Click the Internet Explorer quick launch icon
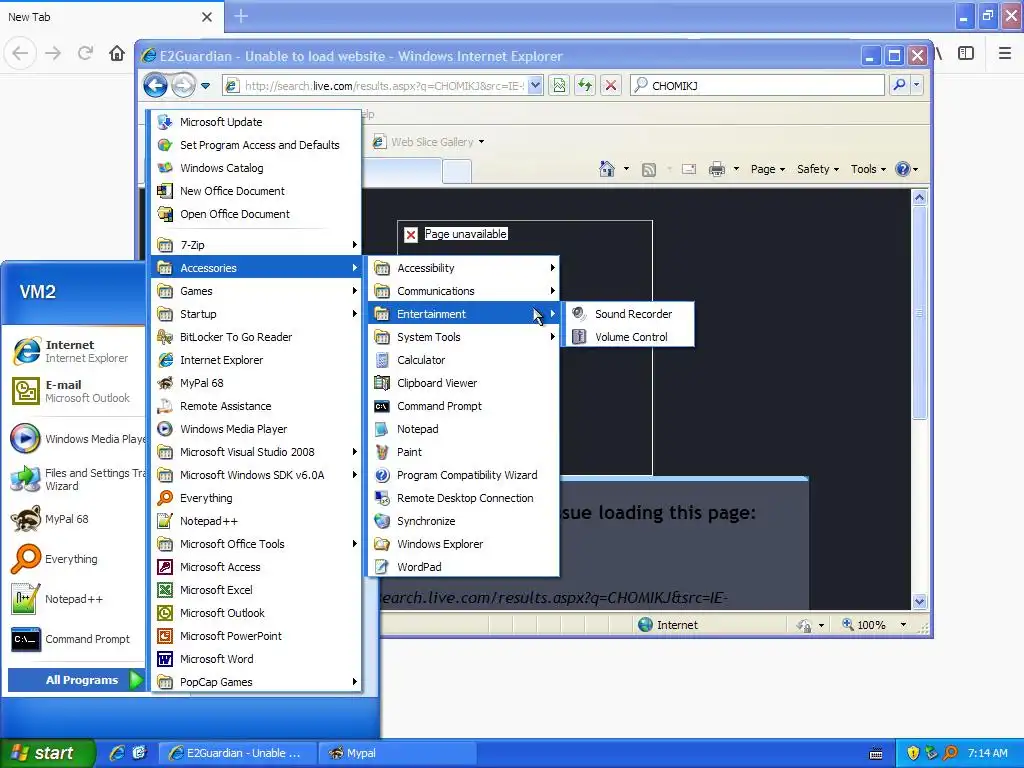1024x768 pixels. [117, 753]
